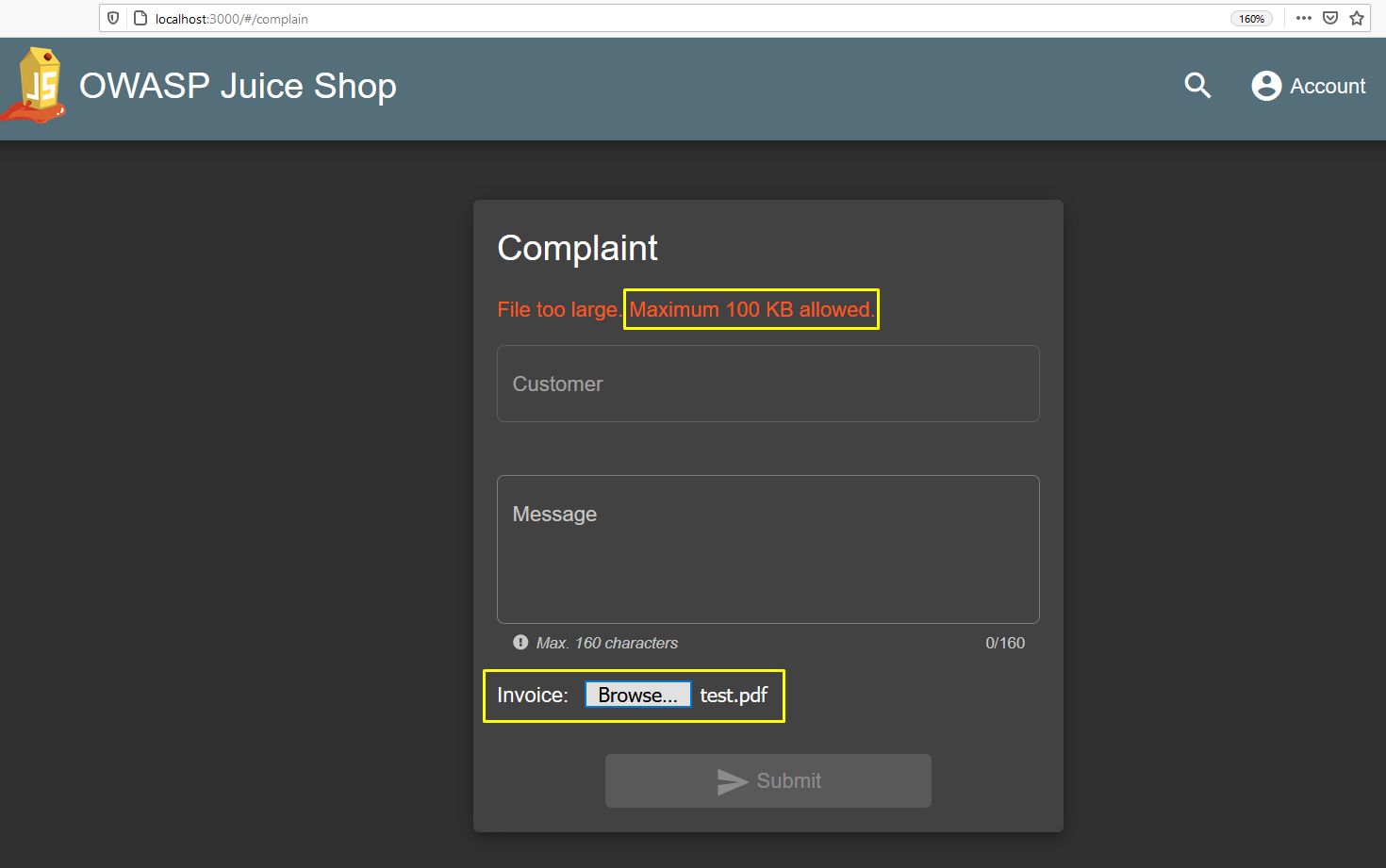The width and height of the screenshot is (1386, 868).
Task: Open the browser overflow menu
Action: point(1304,18)
